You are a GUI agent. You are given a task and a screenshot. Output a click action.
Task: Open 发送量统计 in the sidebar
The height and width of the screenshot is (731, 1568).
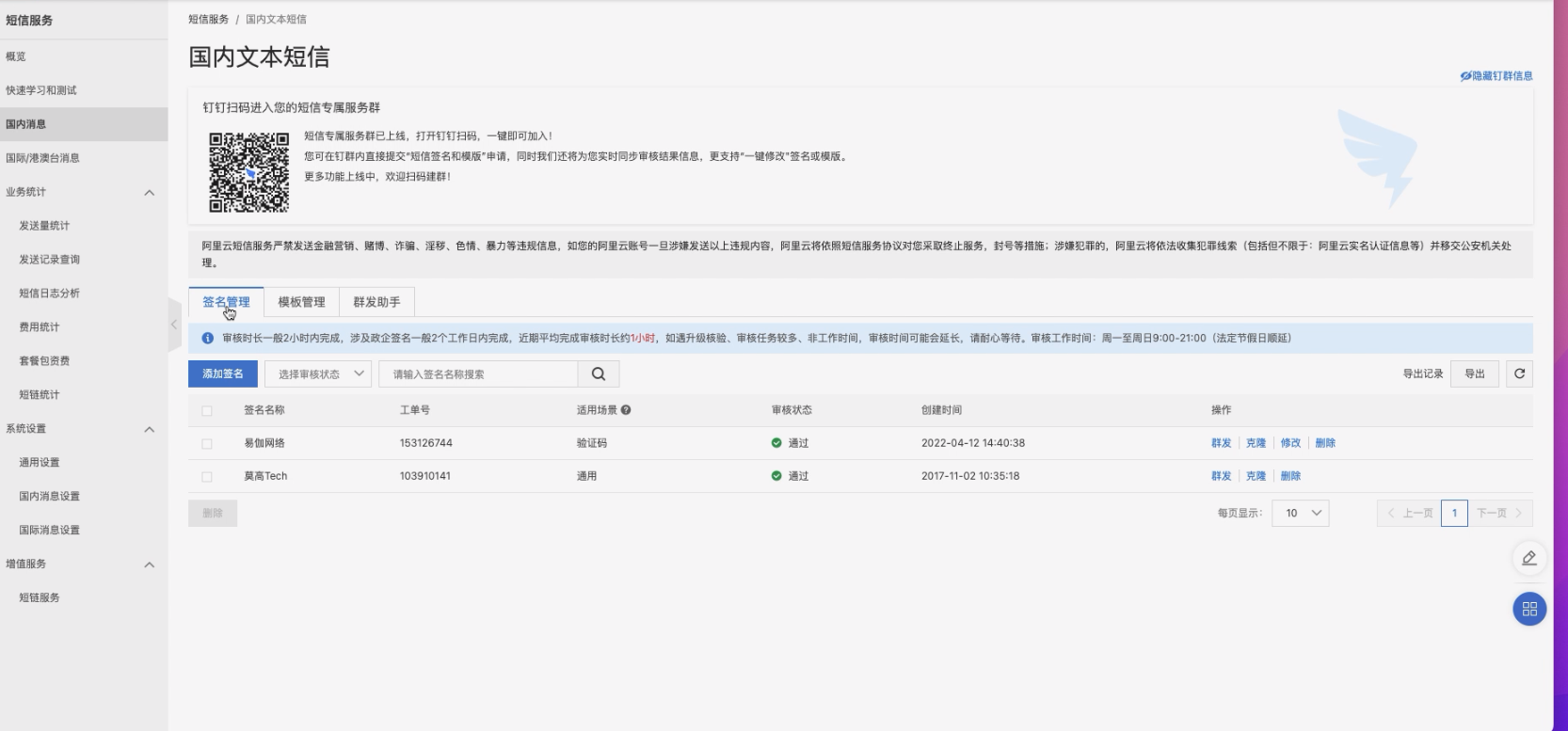(x=84, y=226)
